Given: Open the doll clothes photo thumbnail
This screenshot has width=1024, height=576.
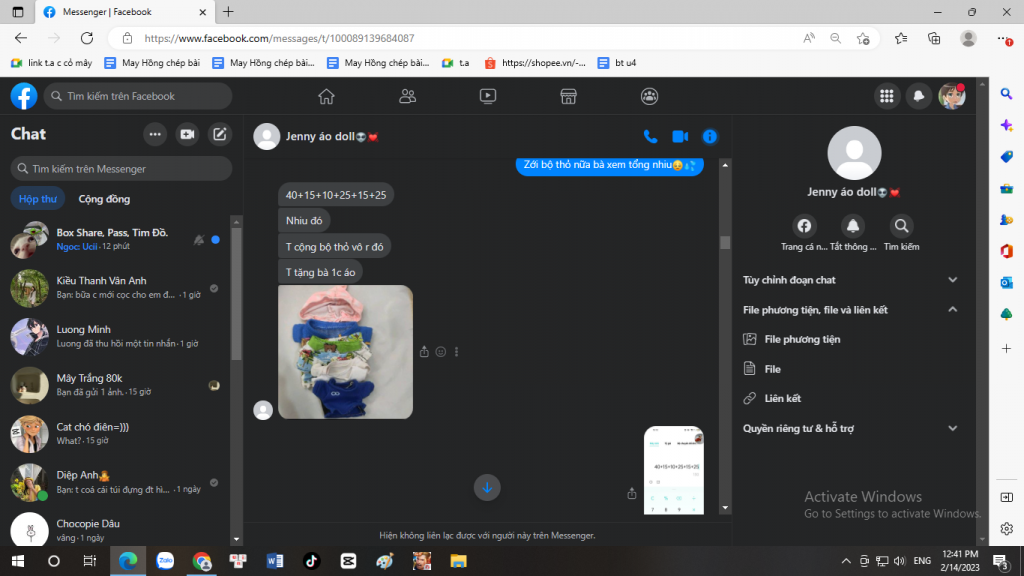Looking at the screenshot, I should [345, 351].
